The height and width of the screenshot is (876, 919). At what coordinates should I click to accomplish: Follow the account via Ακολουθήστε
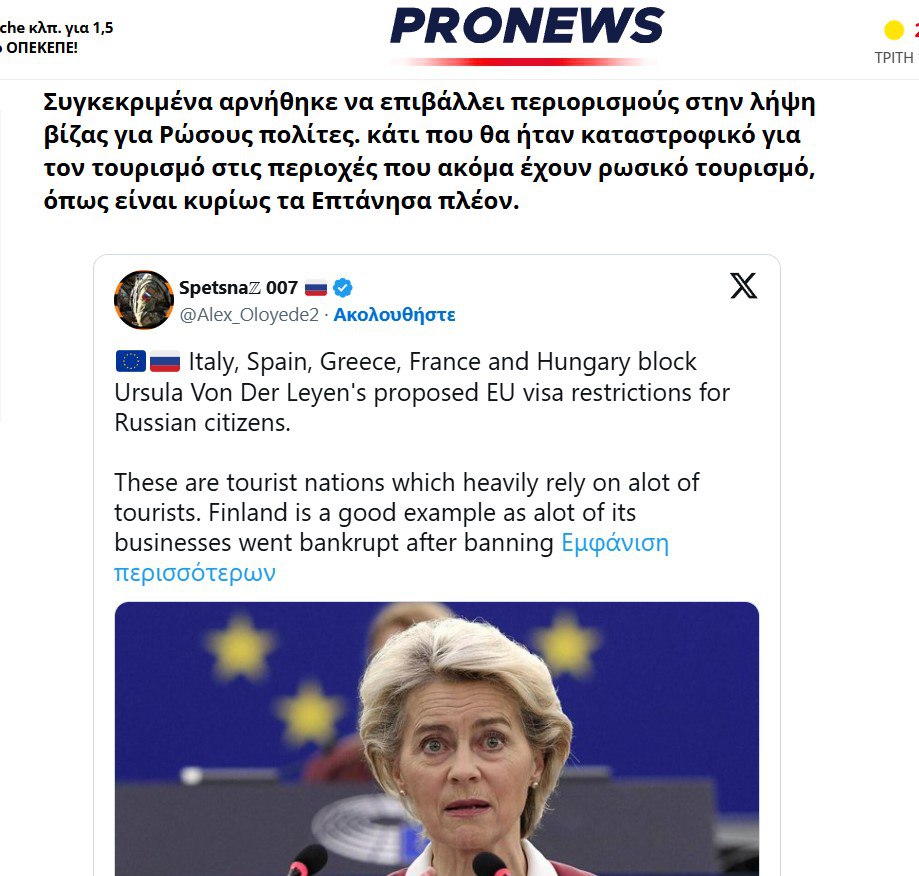(394, 315)
